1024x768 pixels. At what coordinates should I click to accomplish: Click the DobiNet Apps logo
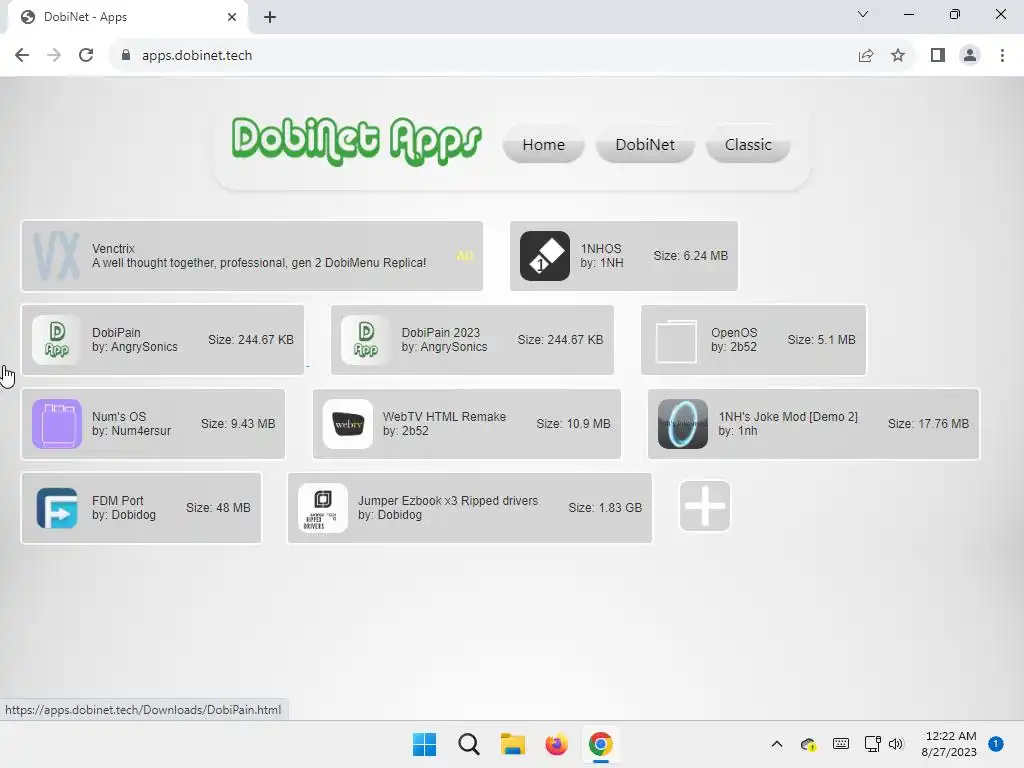point(357,141)
